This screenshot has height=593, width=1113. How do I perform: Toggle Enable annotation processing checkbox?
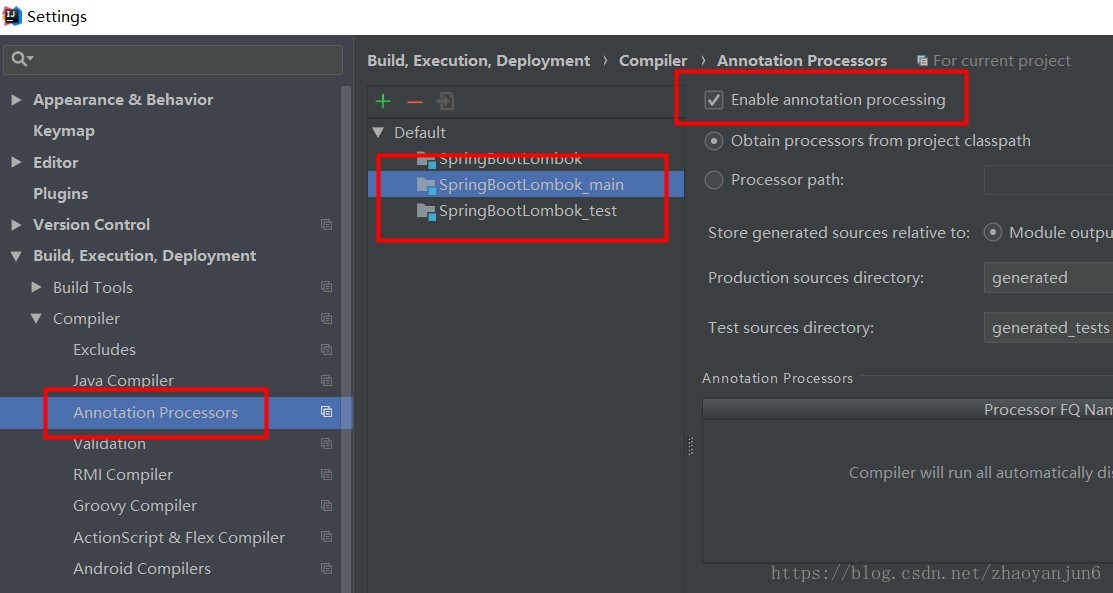(714, 100)
